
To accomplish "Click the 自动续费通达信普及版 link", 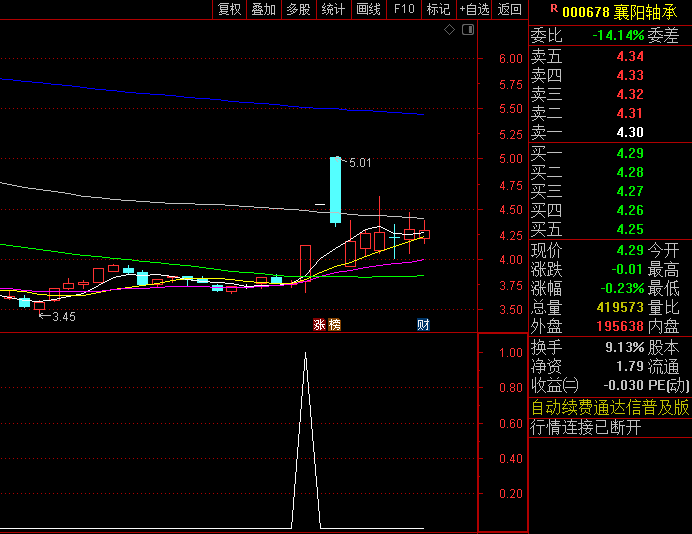I will [610, 407].
